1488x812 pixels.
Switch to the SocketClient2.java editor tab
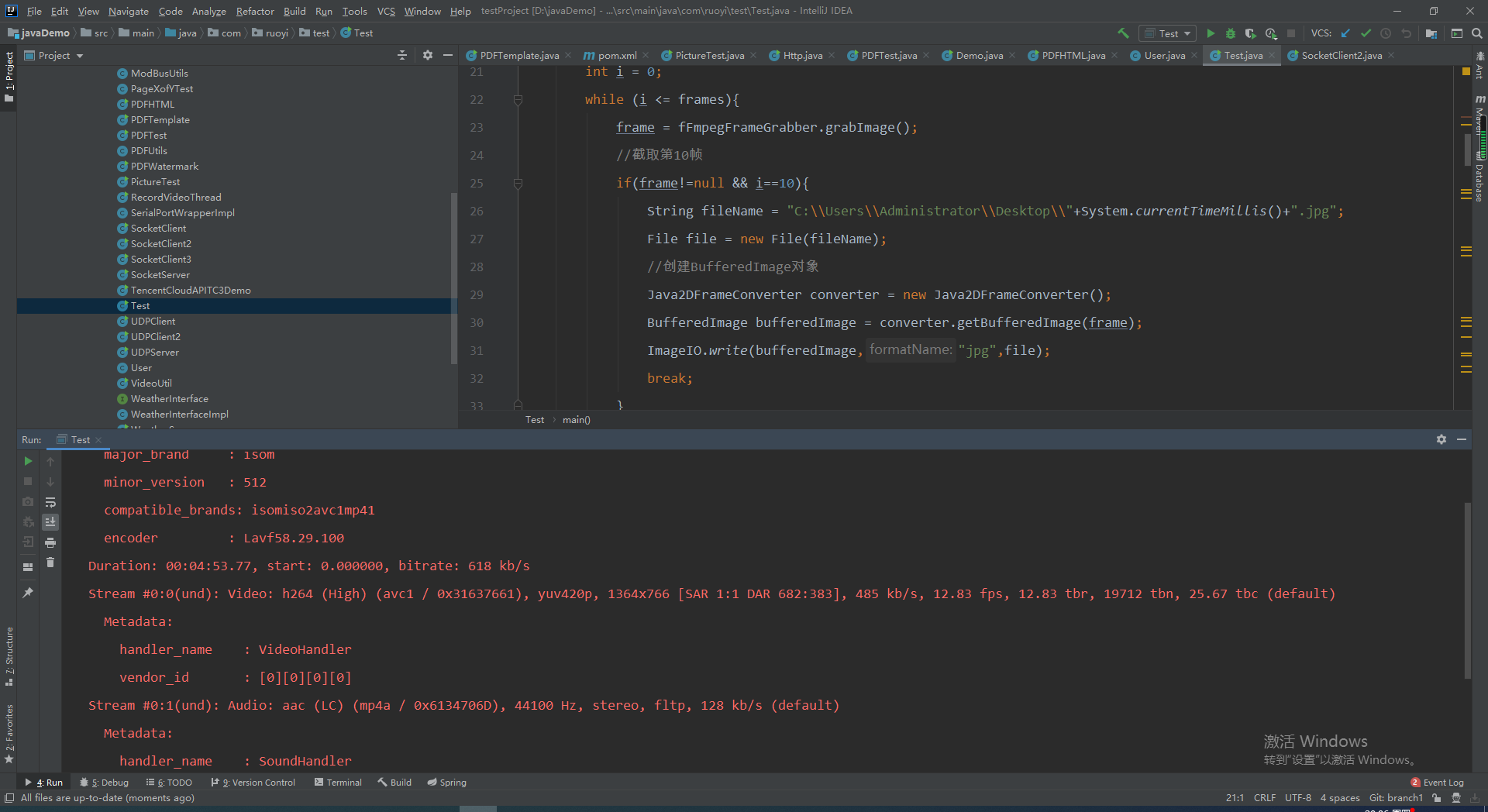pyautogui.click(x=1342, y=55)
